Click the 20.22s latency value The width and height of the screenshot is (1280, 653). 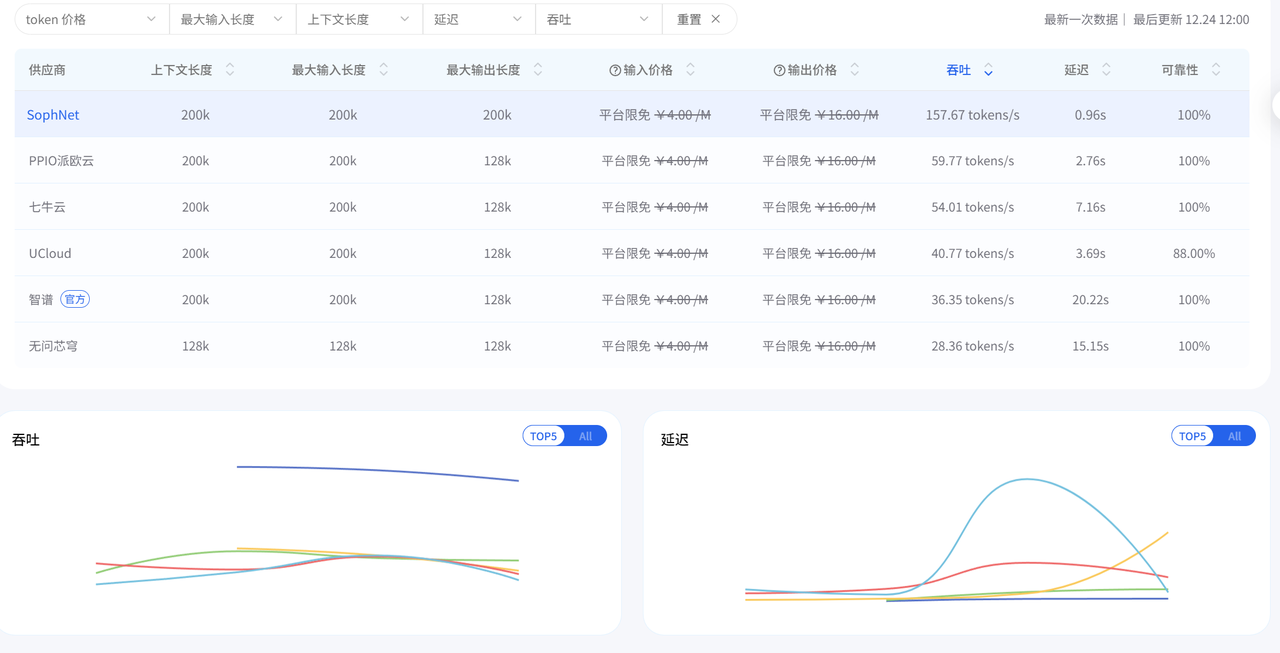[1090, 299]
